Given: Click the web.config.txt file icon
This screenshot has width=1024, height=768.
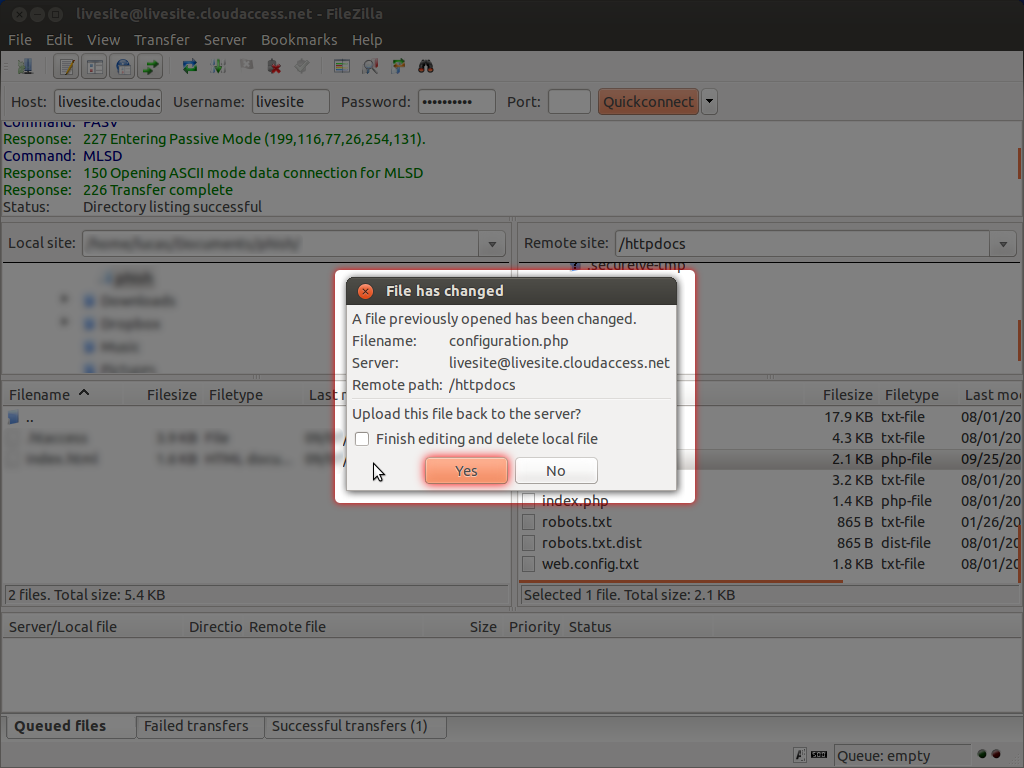Looking at the screenshot, I should point(529,564).
